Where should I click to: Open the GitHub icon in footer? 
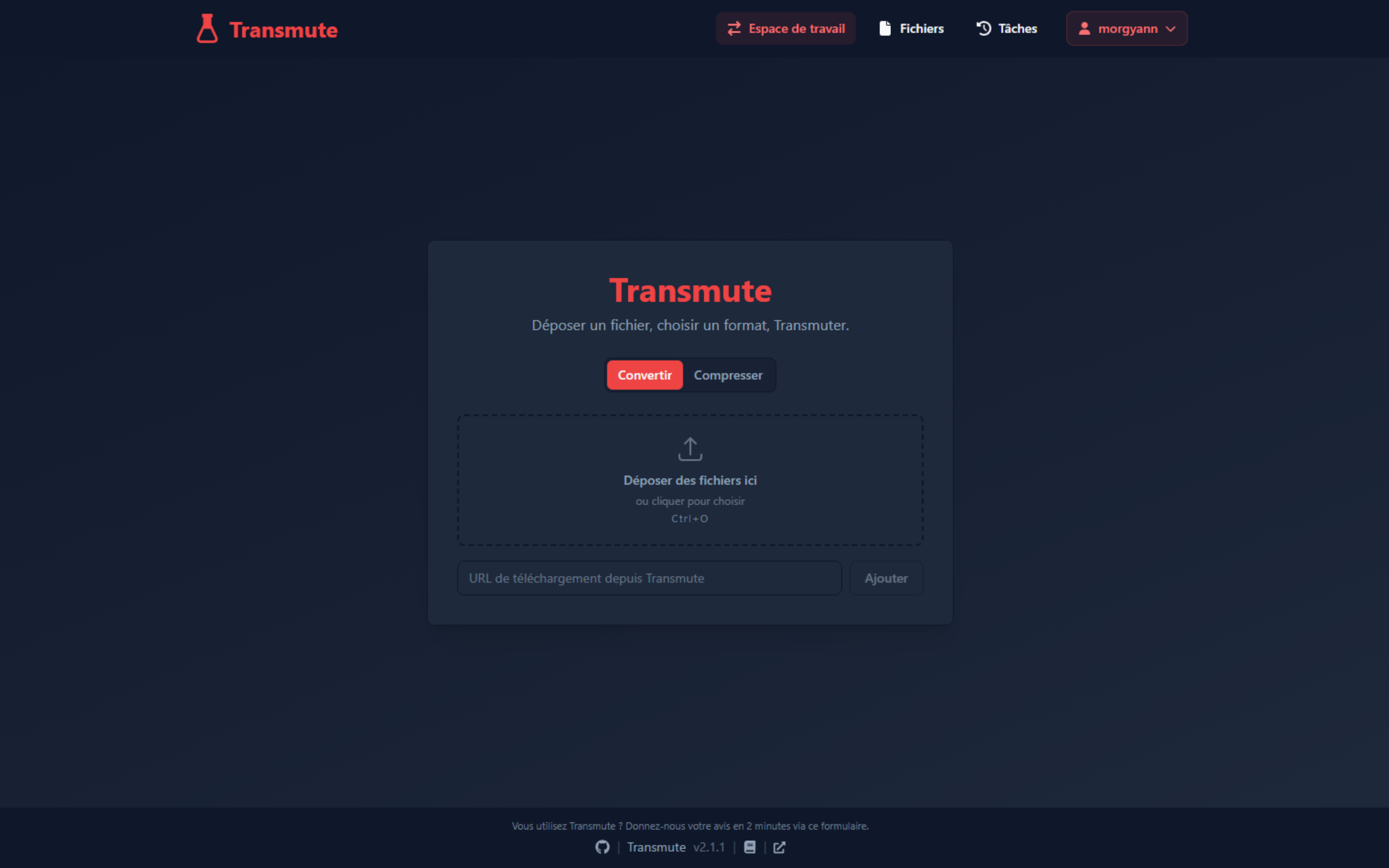602,847
